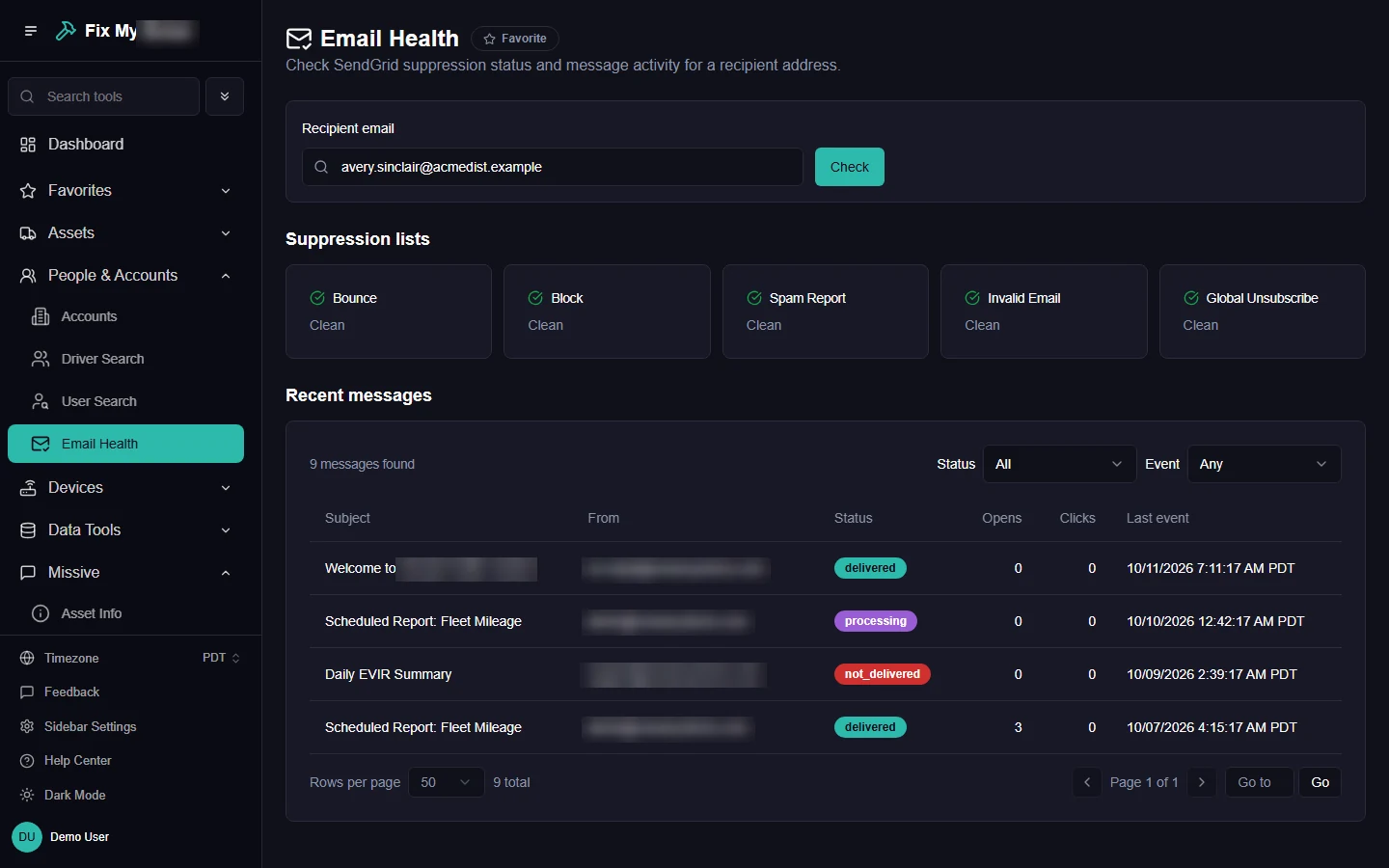Collapse the sidebar with the hamburger icon

31,31
